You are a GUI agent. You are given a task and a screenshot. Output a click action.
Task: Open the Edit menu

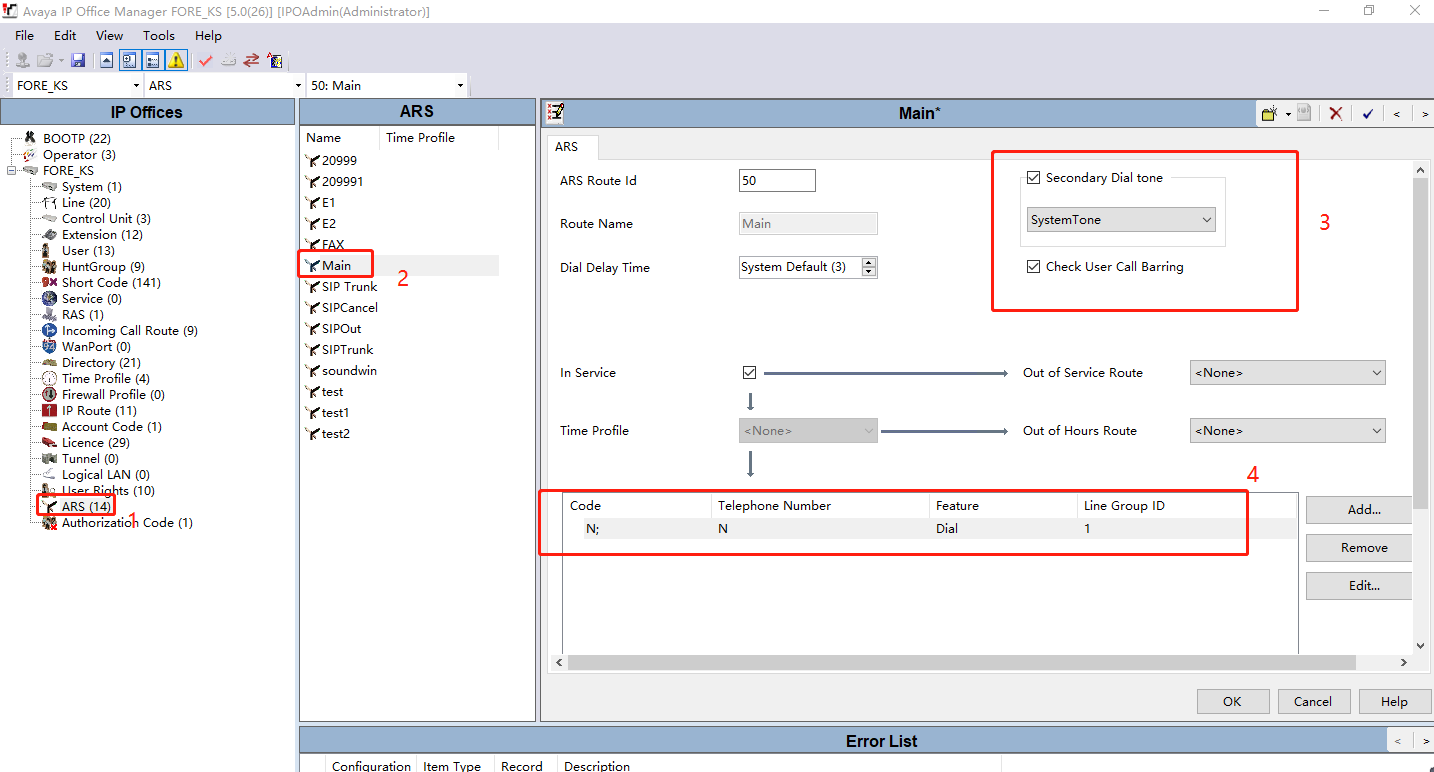click(65, 35)
